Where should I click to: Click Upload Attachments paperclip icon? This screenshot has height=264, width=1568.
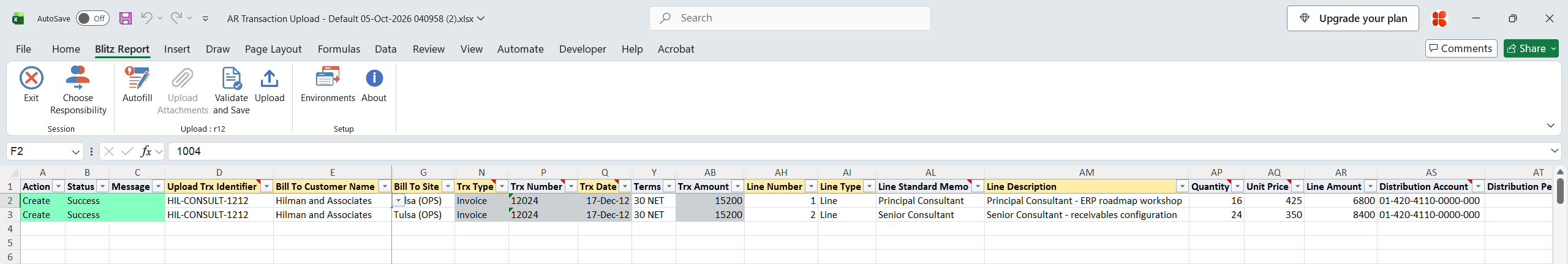pos(183,78)
